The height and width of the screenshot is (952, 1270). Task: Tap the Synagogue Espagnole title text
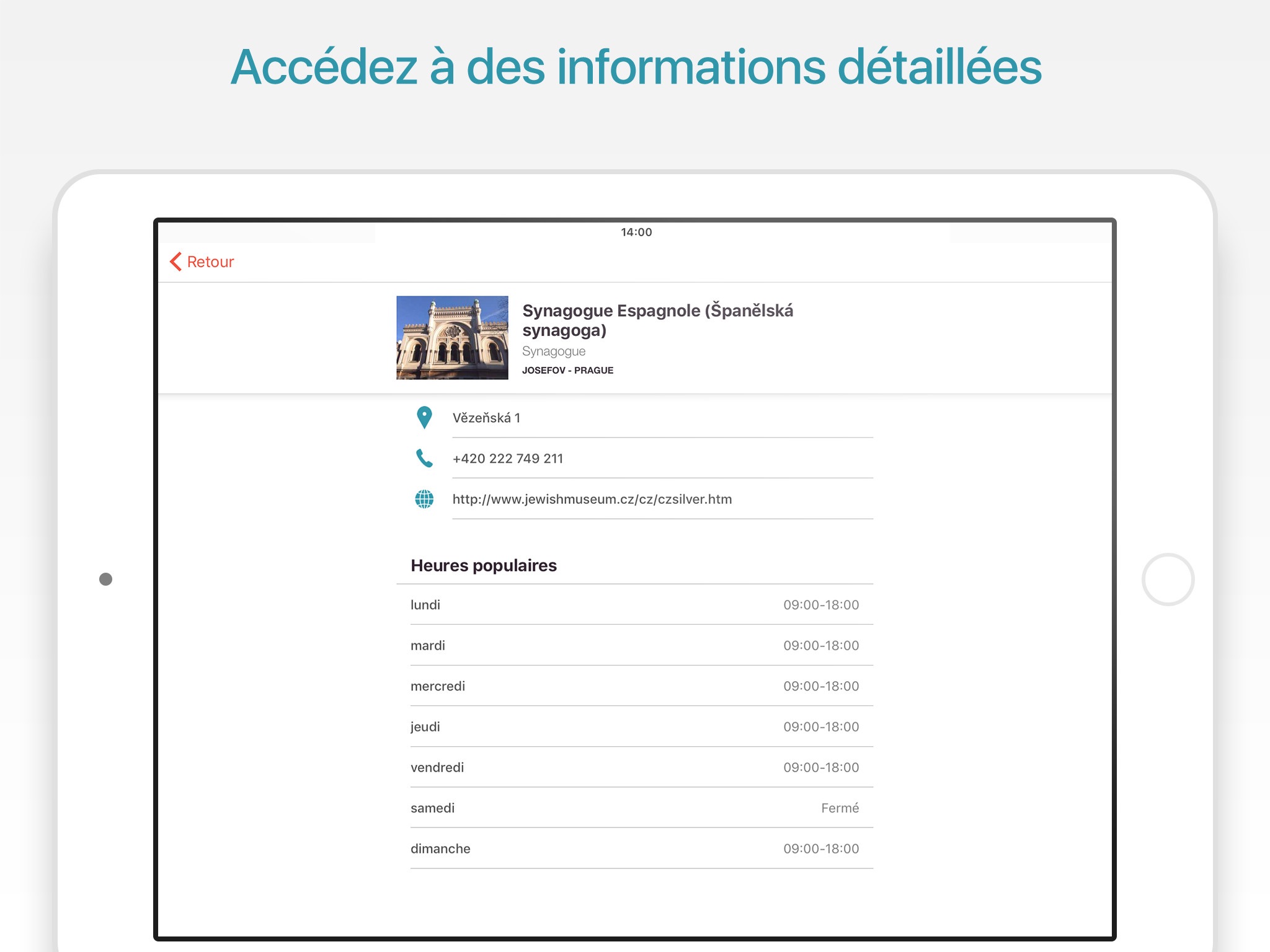(657, 320)
